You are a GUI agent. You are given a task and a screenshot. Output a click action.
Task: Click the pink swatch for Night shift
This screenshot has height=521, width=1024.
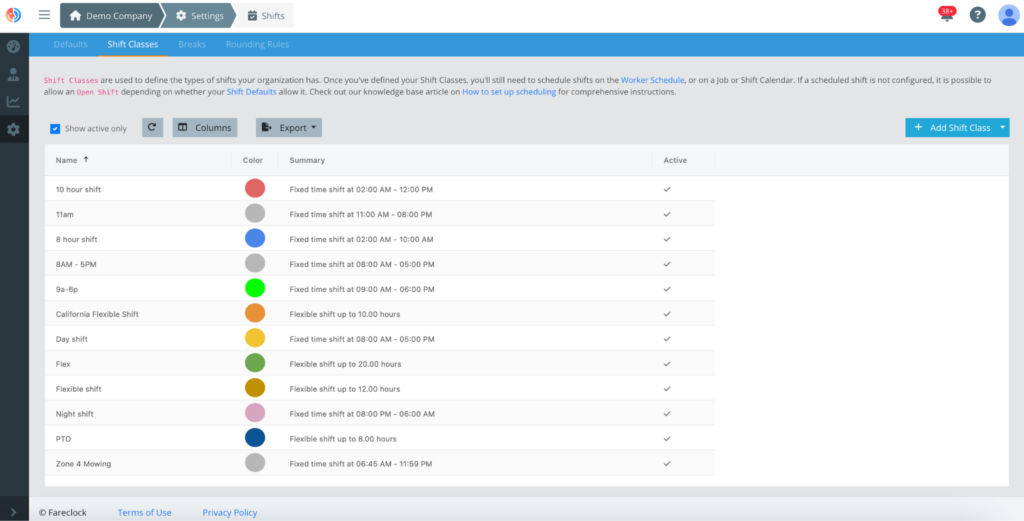click(255, 413)
